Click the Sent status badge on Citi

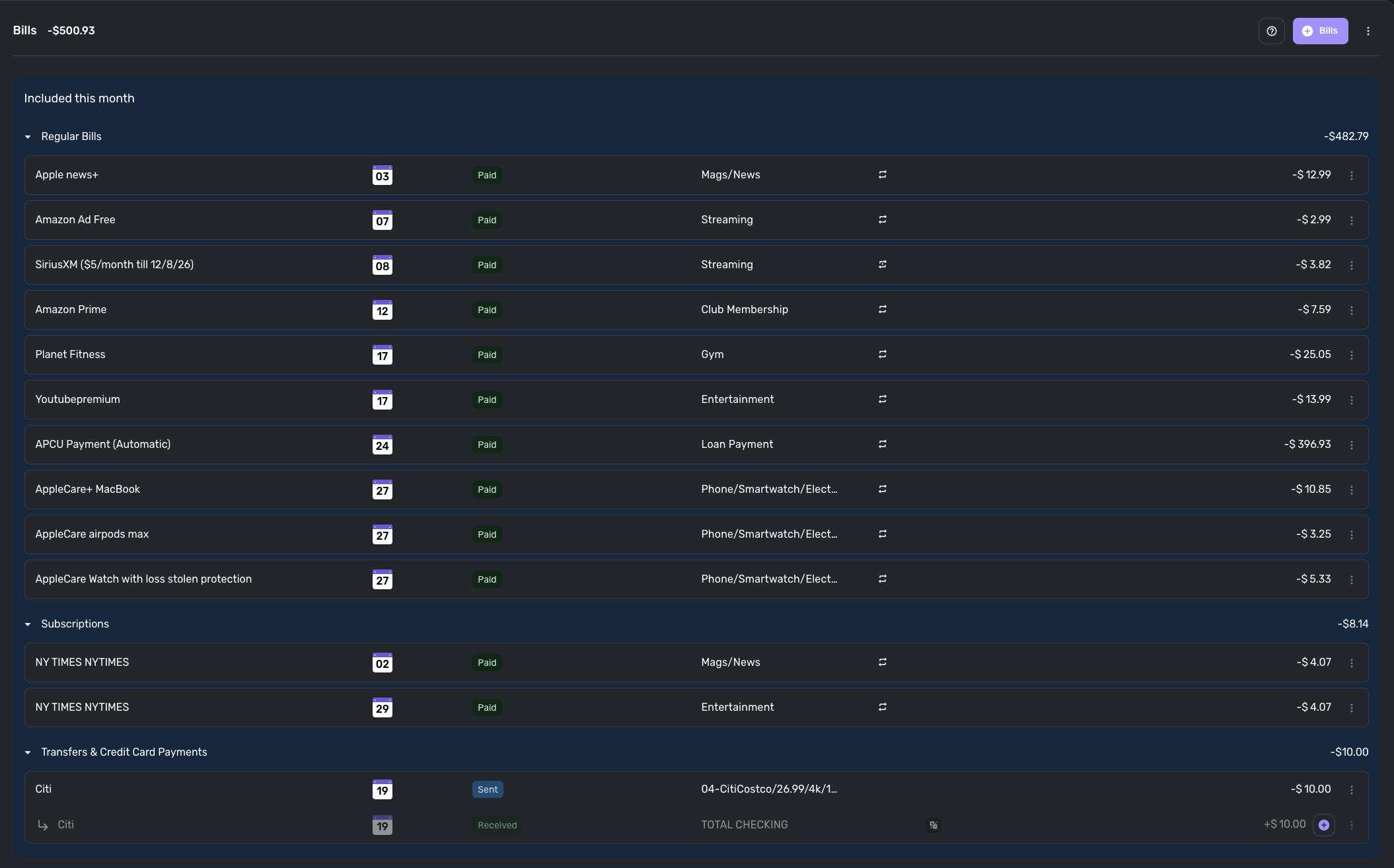tap(488, 789)
